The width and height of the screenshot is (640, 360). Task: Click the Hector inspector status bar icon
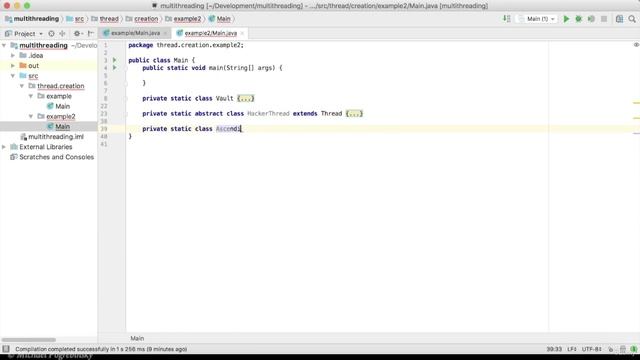pos(622,349)
